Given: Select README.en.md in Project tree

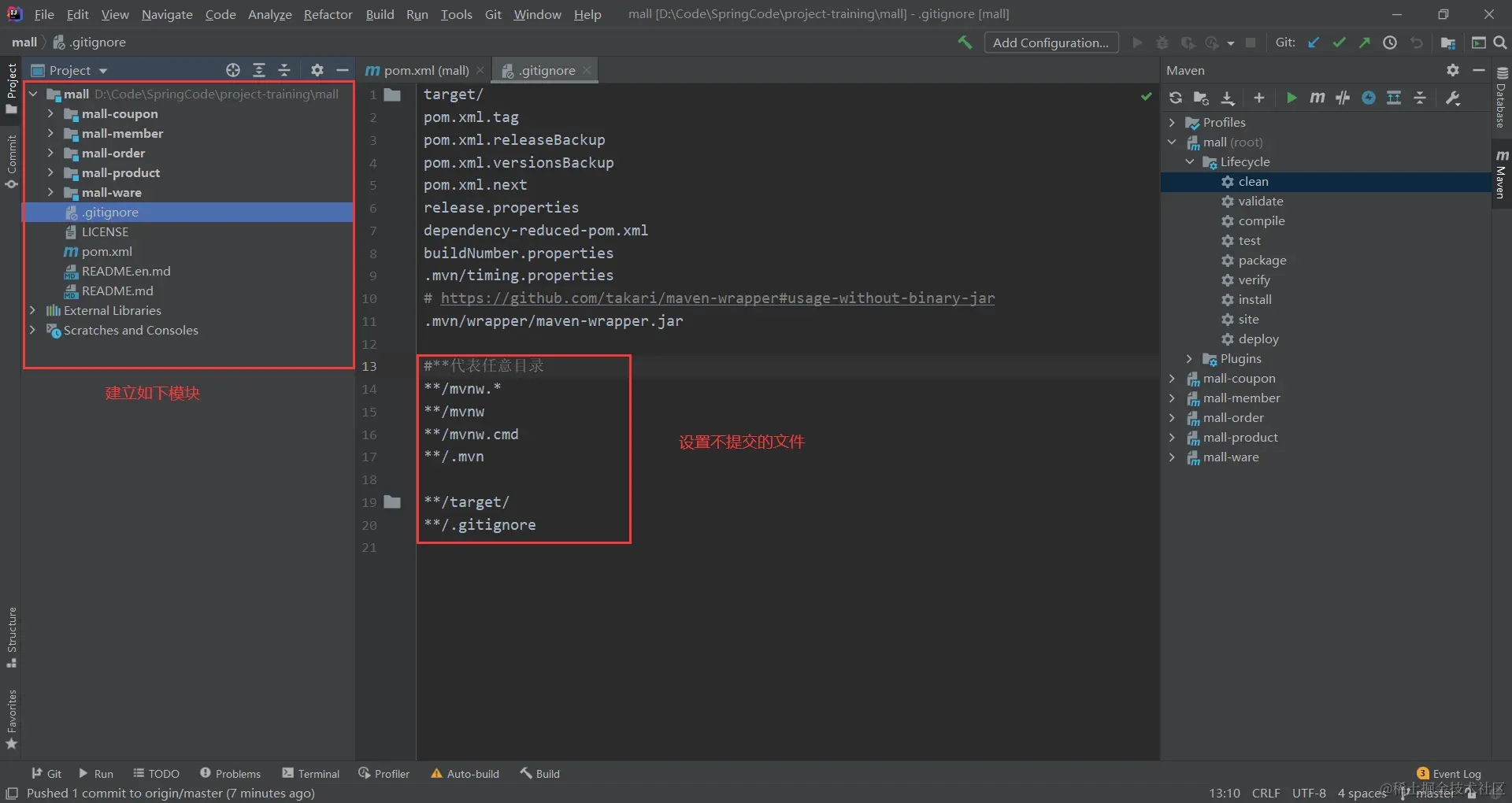Looking at the screenshot, I should (x=126, y=271).
